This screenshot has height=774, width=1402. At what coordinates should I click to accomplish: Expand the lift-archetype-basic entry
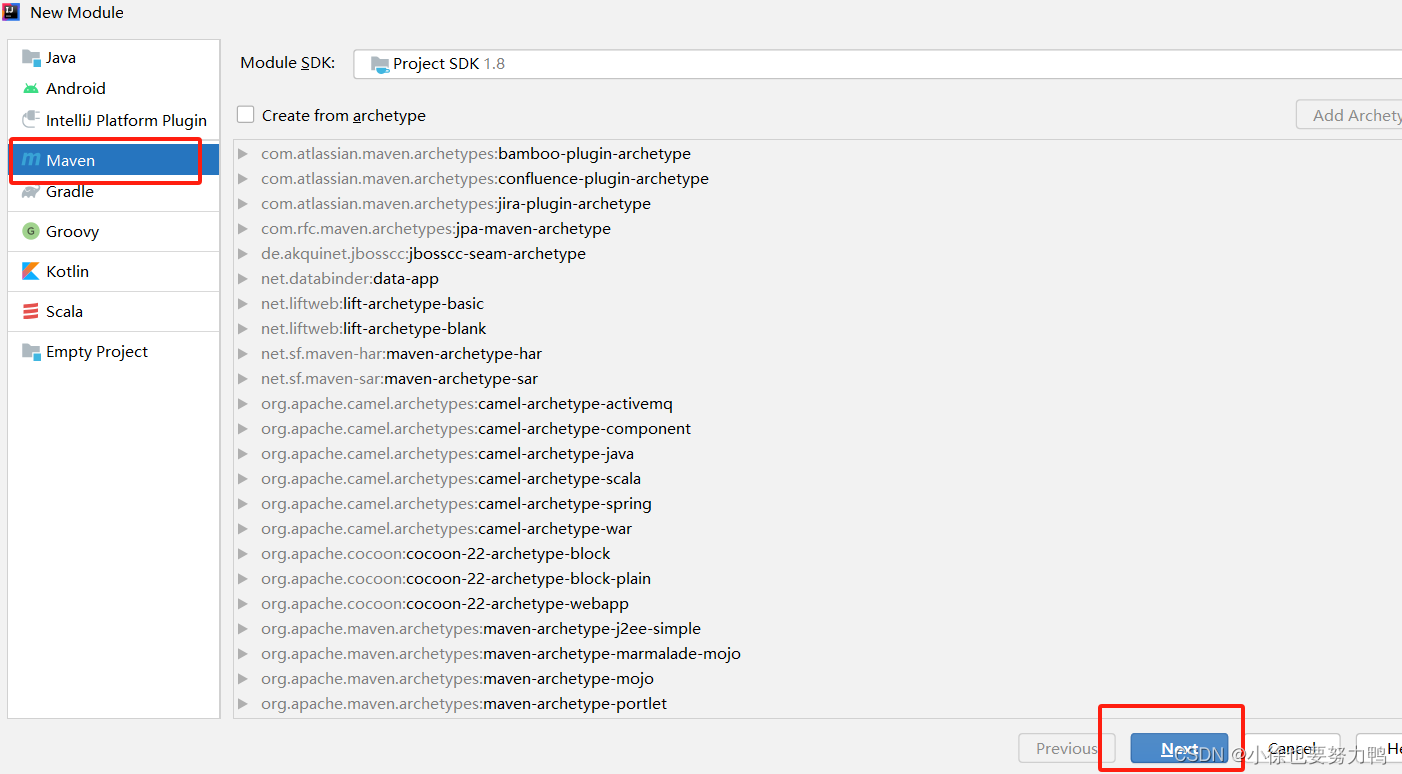pos(243,304)
